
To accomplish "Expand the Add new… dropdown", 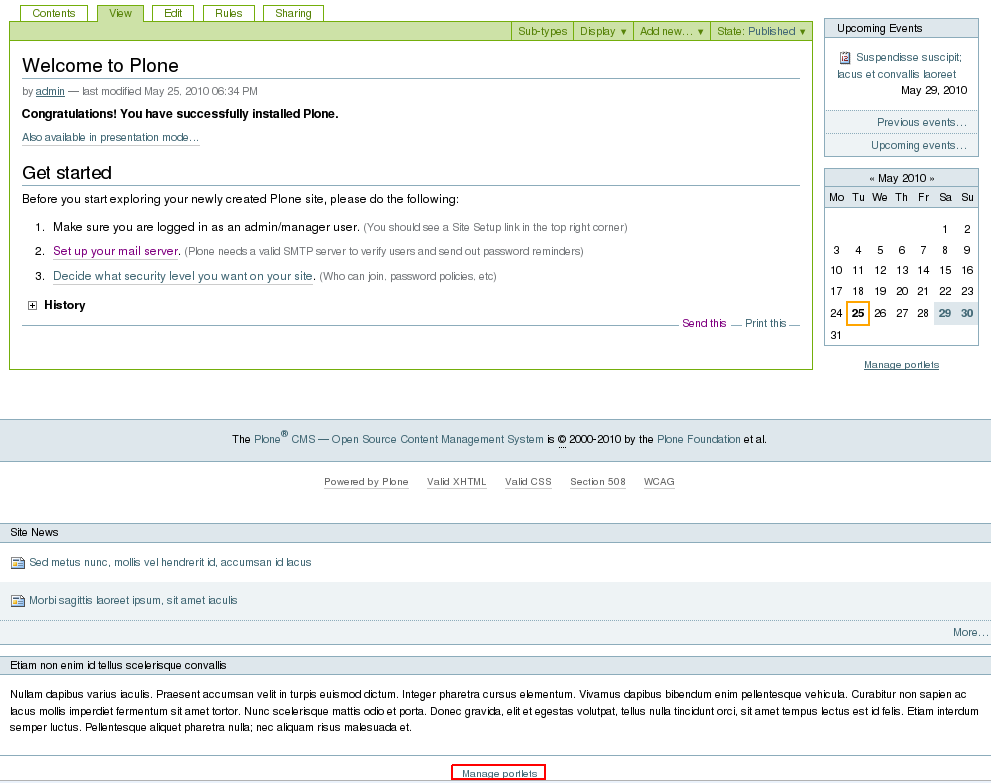I will (x=671, y=31).
